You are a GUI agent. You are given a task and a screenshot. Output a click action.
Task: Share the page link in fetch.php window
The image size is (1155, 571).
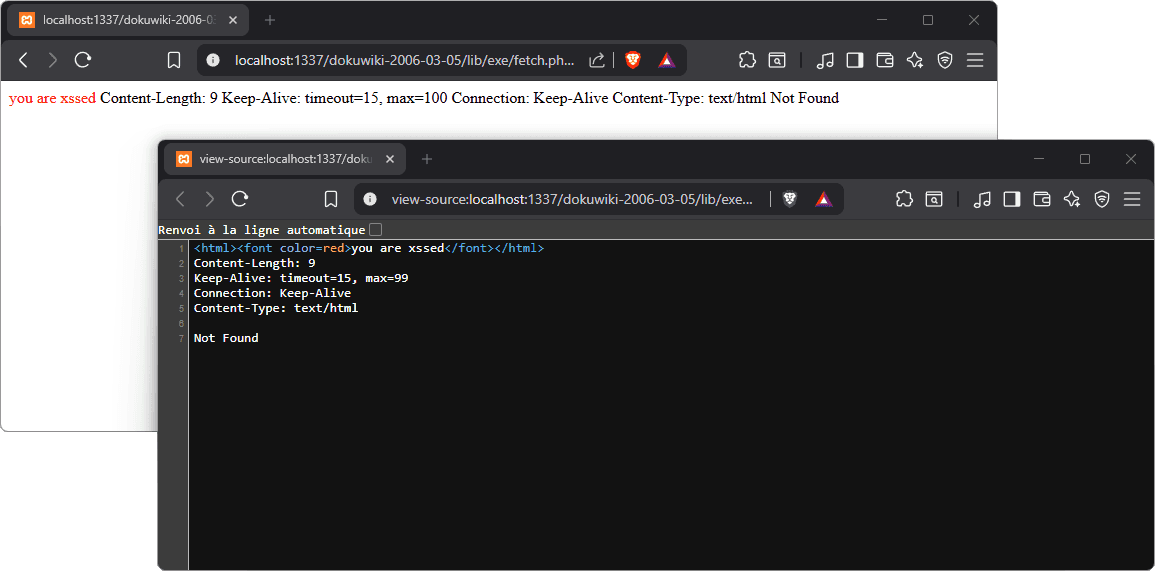pos(597,60)
